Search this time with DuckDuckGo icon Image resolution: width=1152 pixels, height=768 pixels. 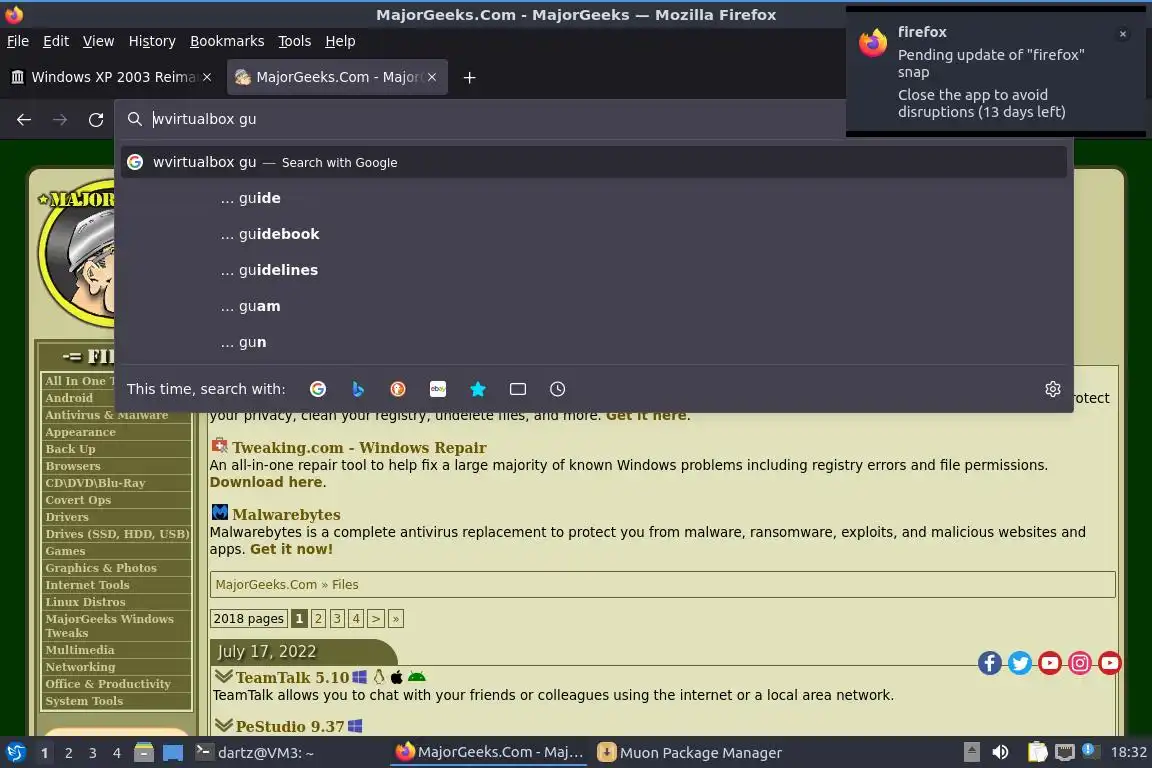pos(397,389)
